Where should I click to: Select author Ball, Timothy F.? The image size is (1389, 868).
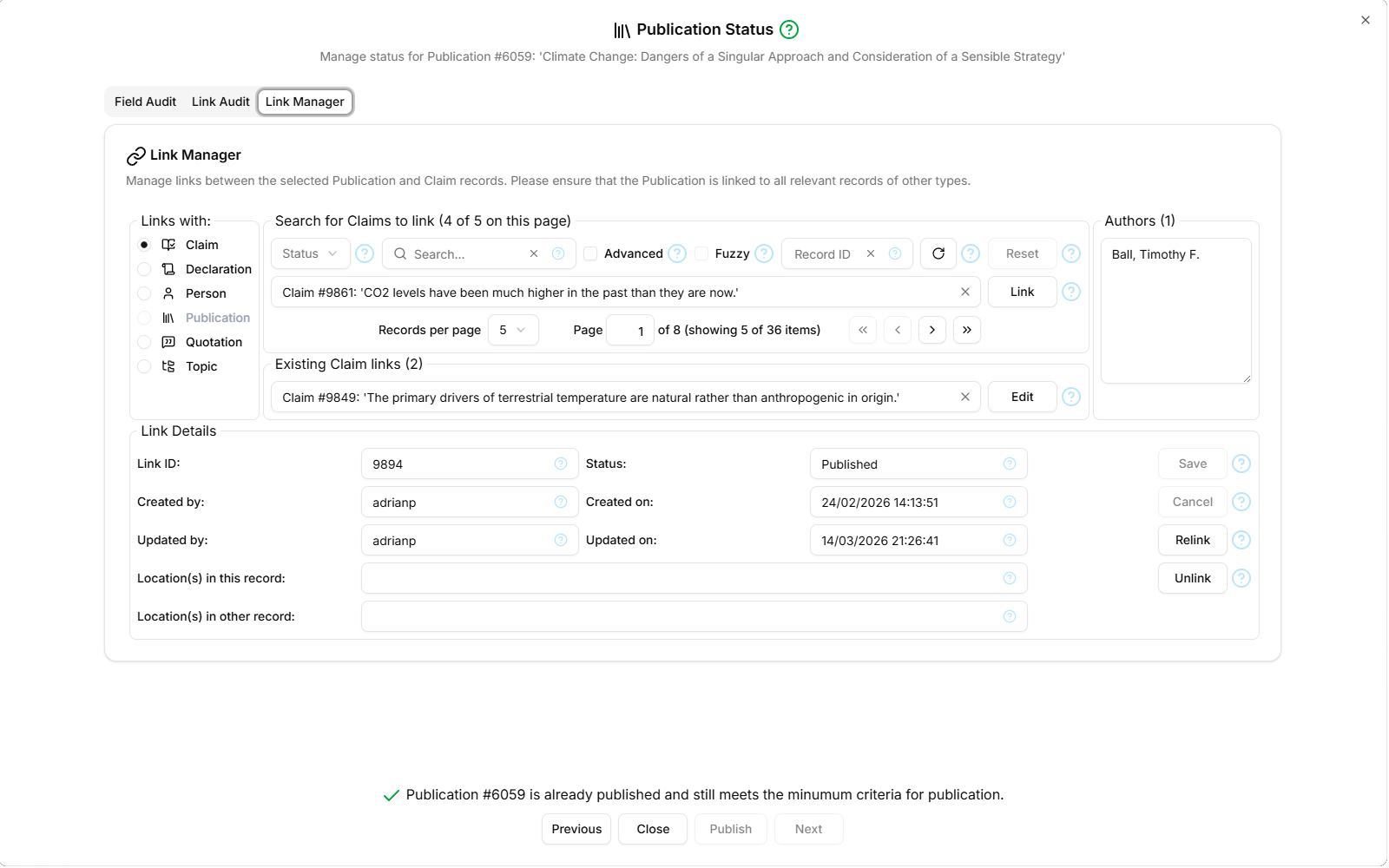coord(1155,254)
